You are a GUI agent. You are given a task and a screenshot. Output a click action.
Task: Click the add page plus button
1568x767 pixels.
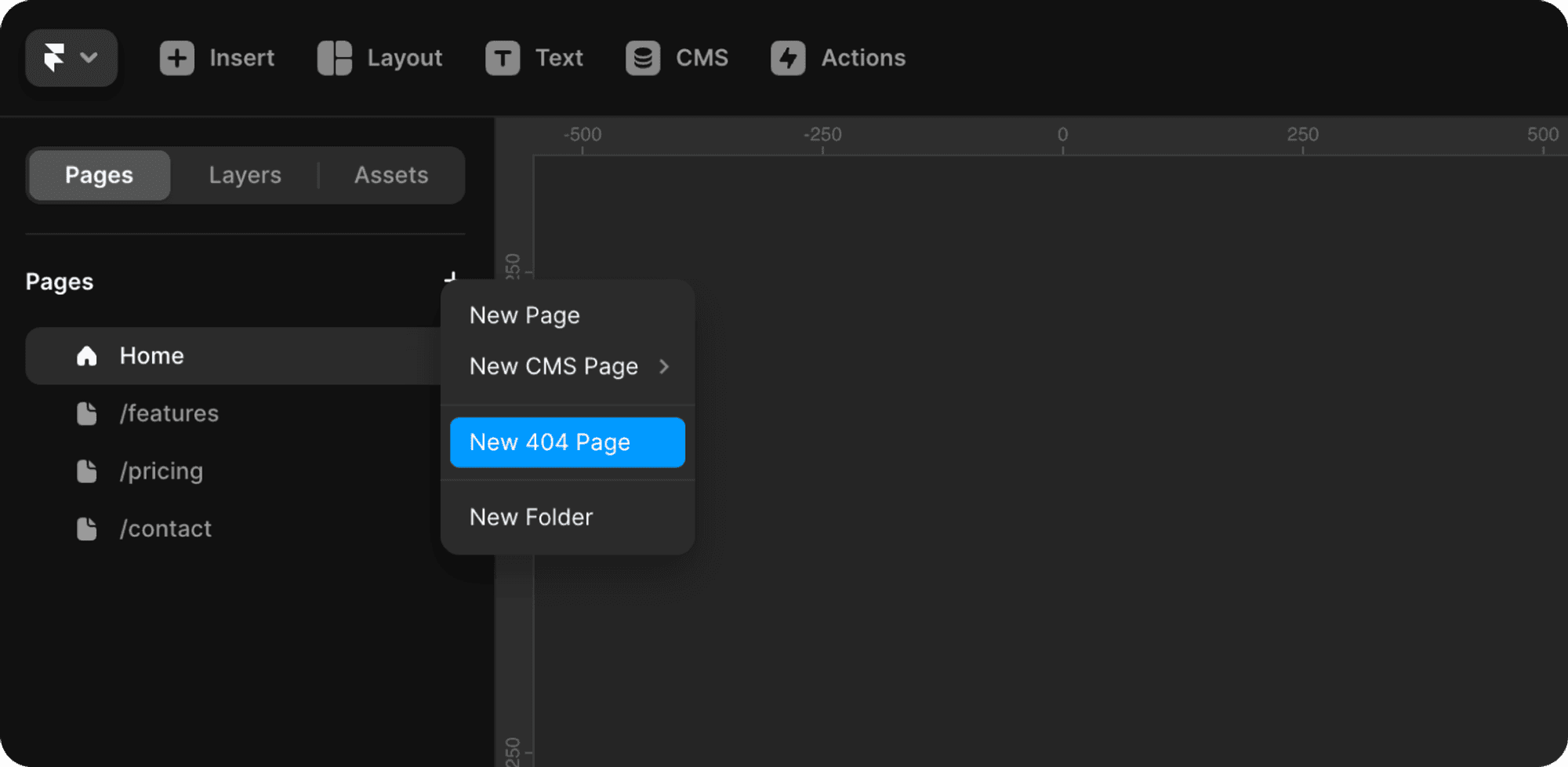click(451, 277)
